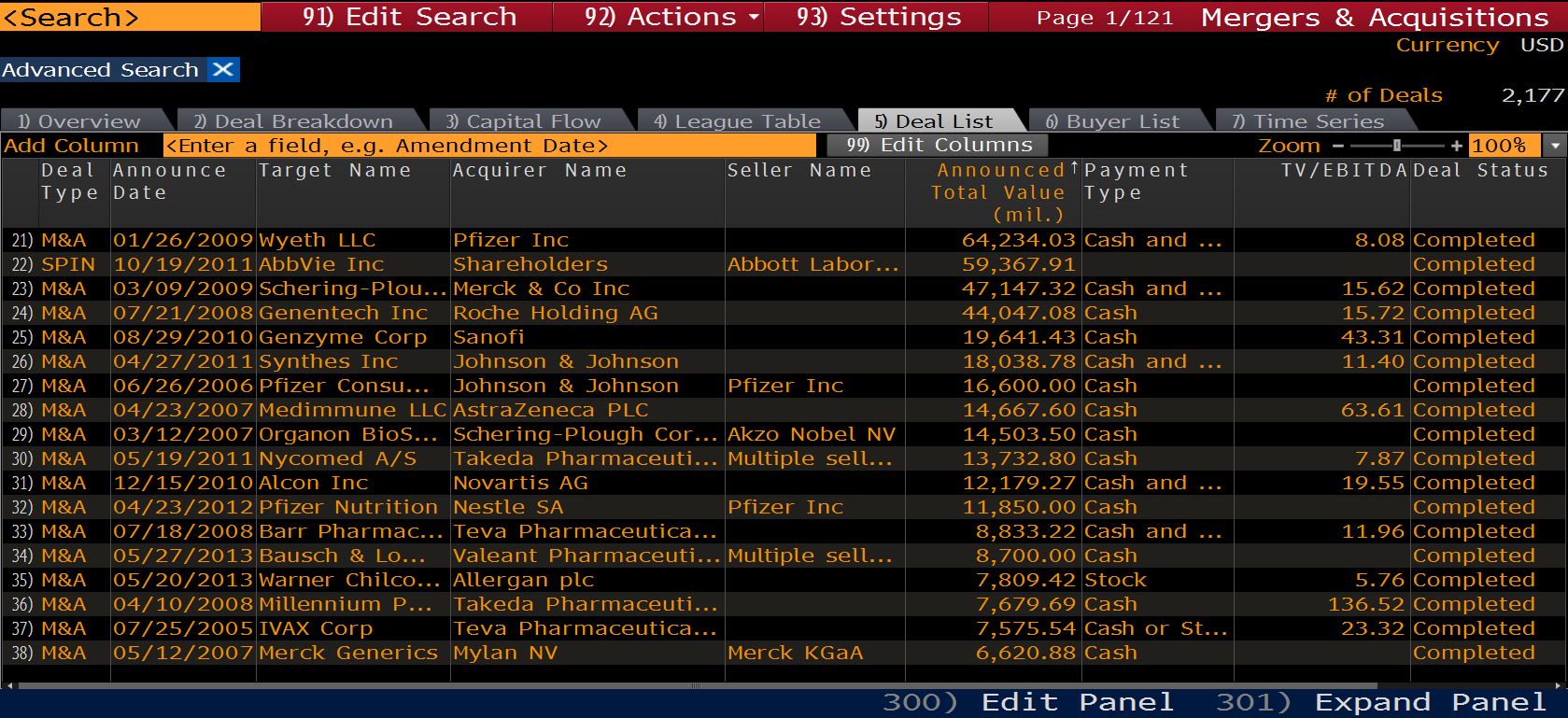Select IVAX Corp target

(x=316, y=628)
